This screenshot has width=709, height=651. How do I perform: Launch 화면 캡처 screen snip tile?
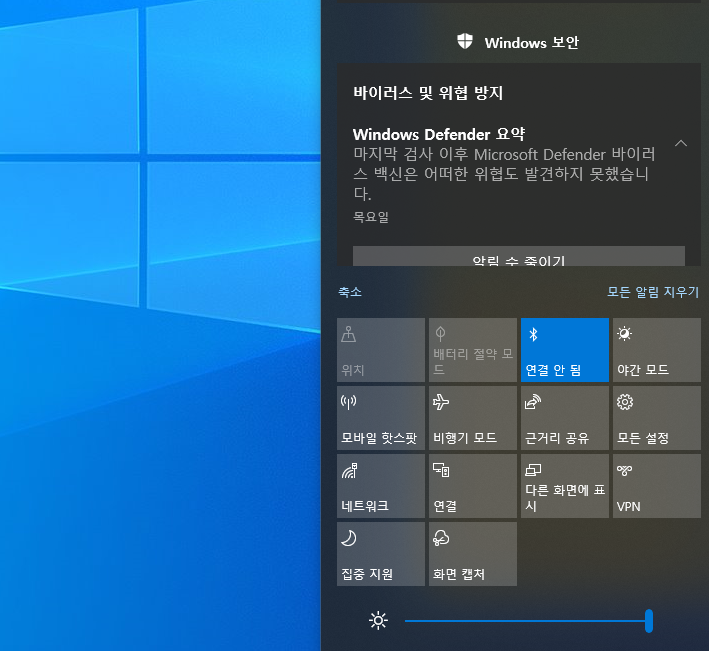(473, 554)
